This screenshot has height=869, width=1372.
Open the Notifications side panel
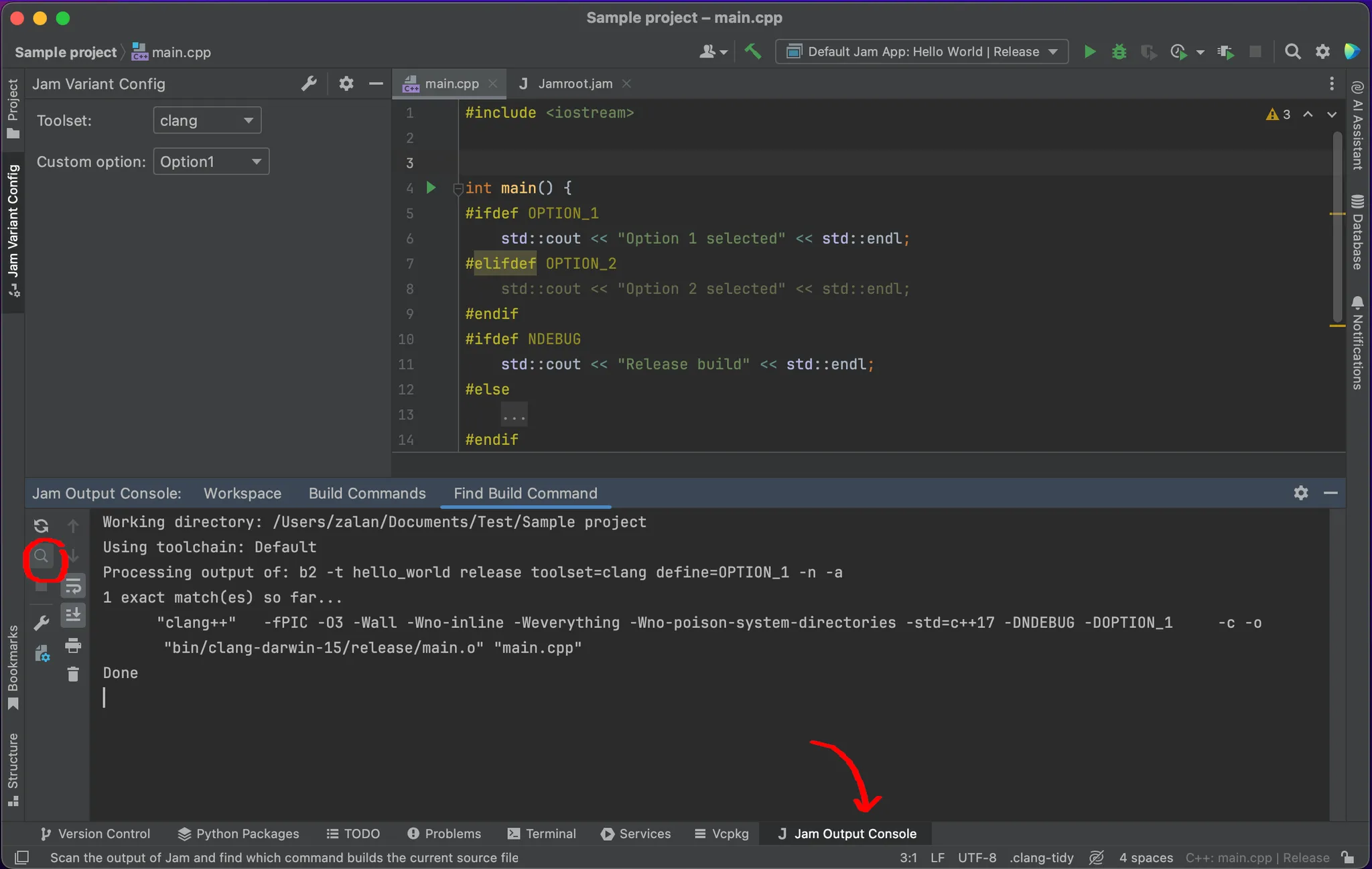tap(1357, 343)
